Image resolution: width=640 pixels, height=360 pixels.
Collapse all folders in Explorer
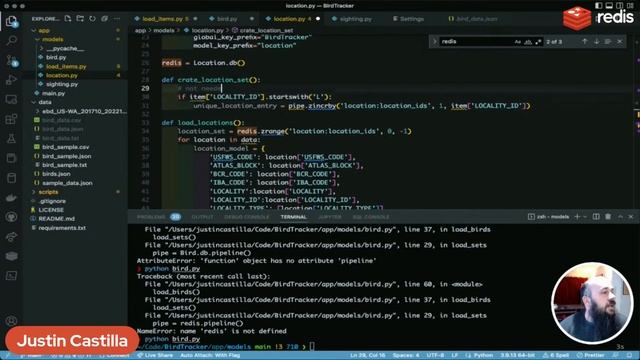coord(104,19)
